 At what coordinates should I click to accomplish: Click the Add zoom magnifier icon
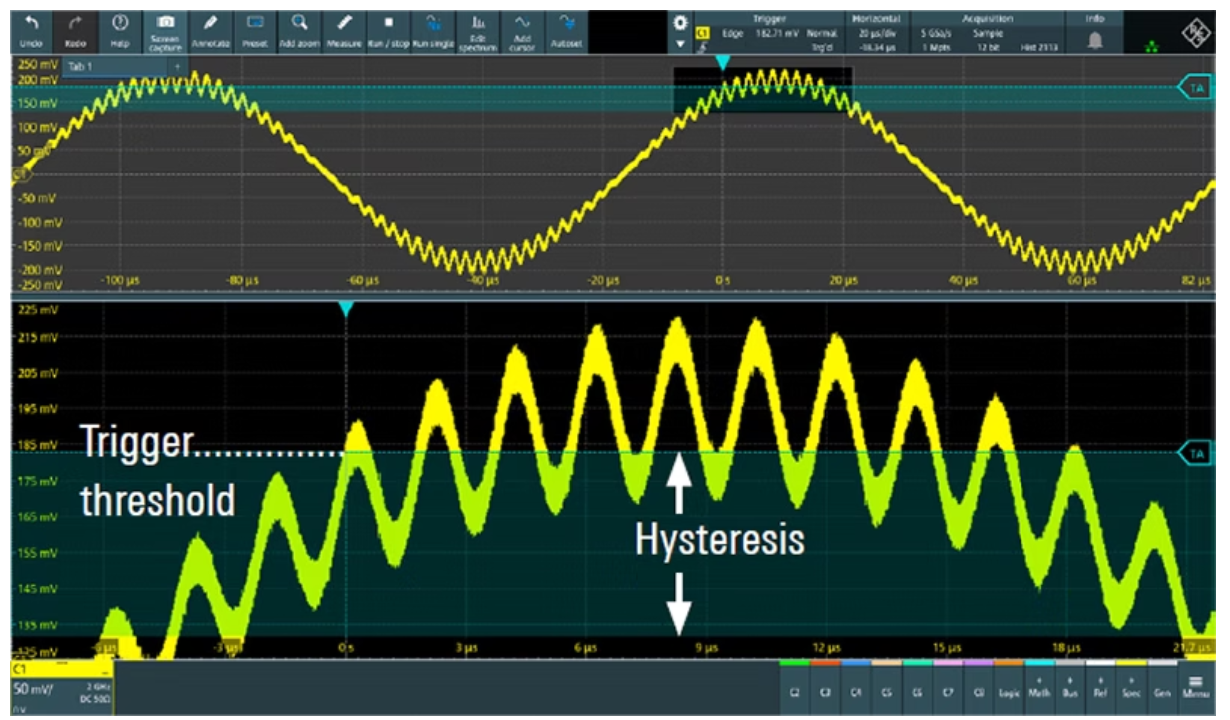(x=299, y=31)
